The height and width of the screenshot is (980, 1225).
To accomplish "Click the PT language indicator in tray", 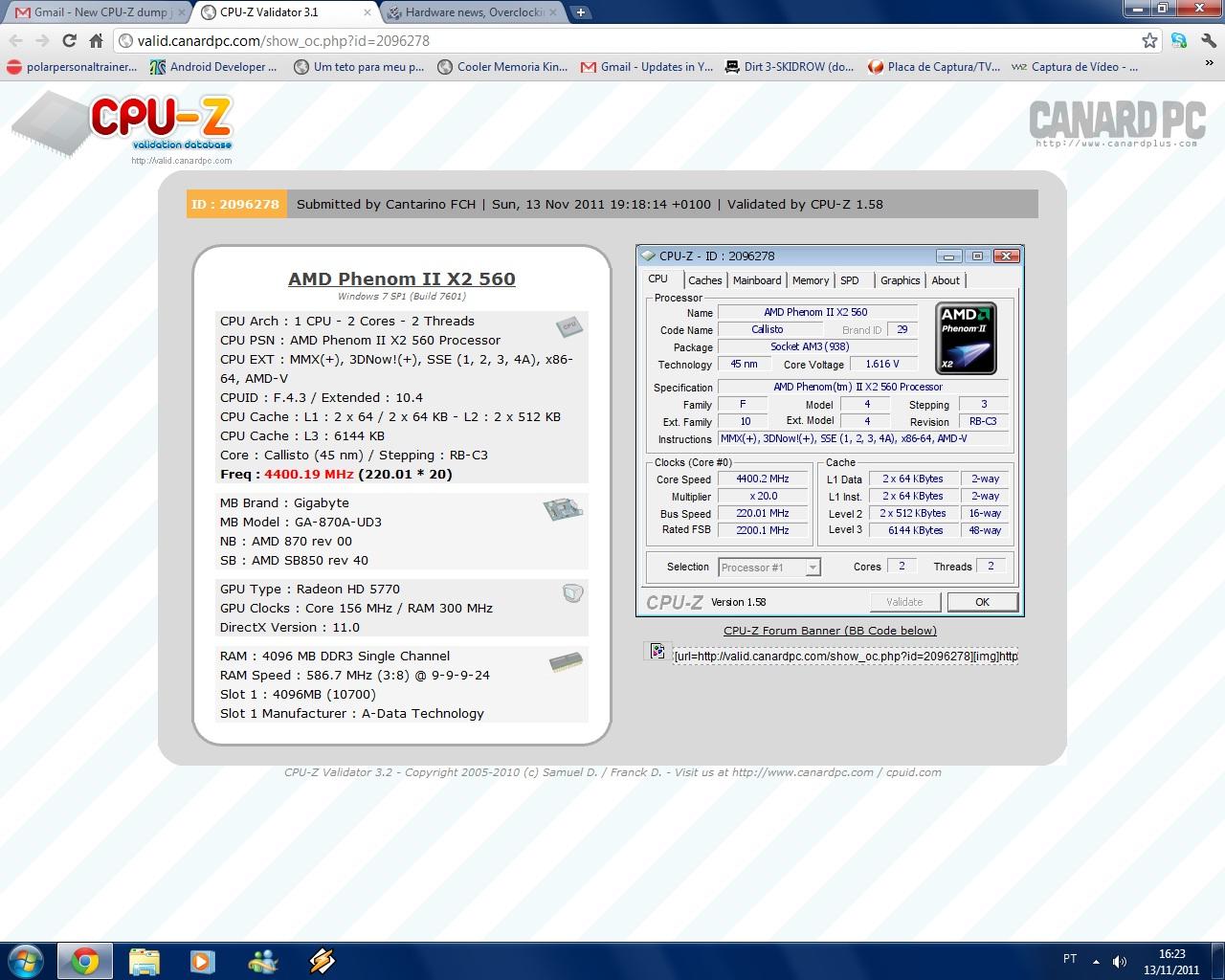I will tap(1070, 958).
